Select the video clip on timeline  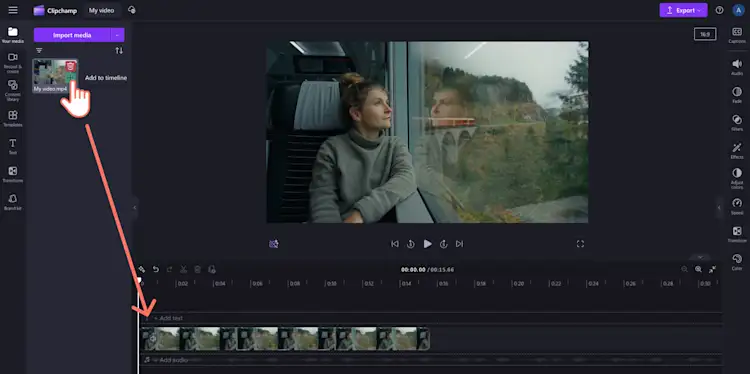coord(286,339)
